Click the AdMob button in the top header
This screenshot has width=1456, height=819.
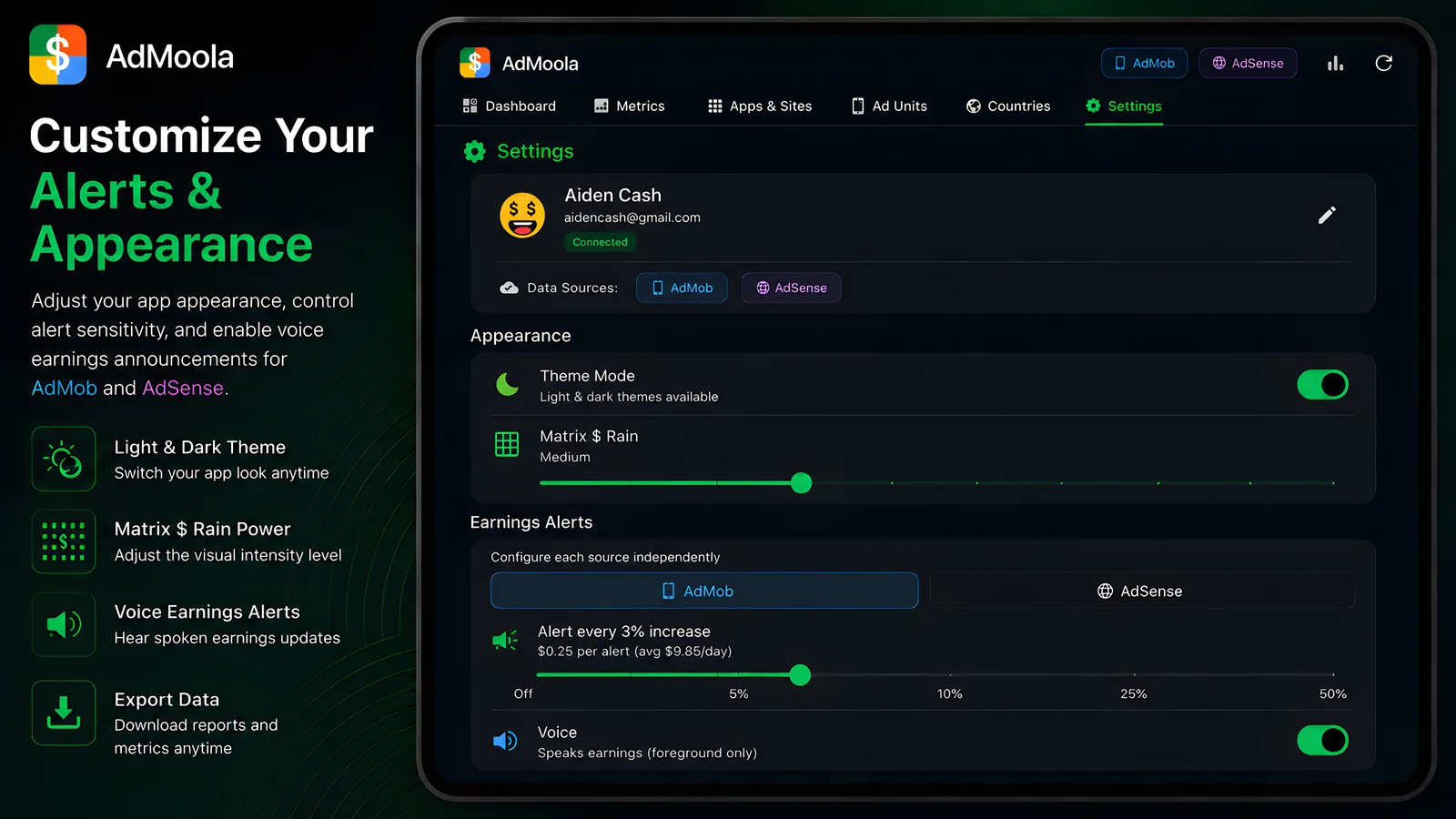click(x=1144, y=63)
